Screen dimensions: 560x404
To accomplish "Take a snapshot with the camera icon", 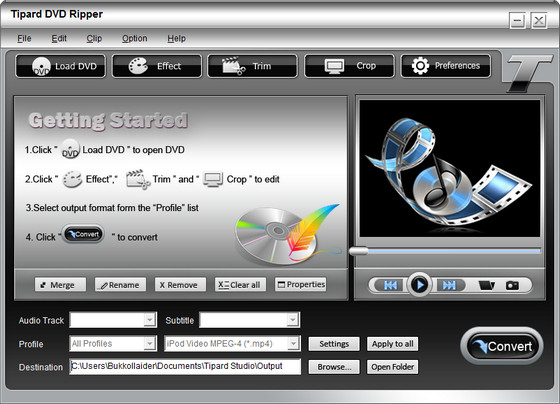I will [x=512, y=285].
